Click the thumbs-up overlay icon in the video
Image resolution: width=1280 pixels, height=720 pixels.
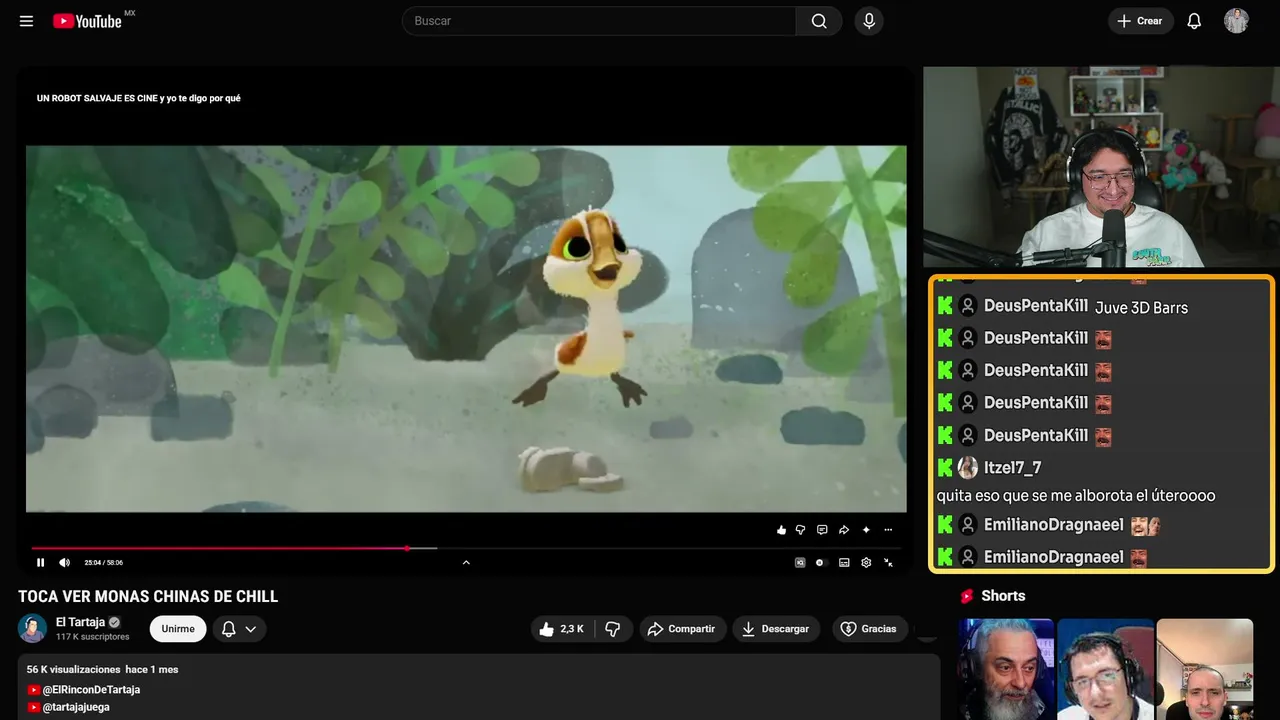[x=781, y=530]
